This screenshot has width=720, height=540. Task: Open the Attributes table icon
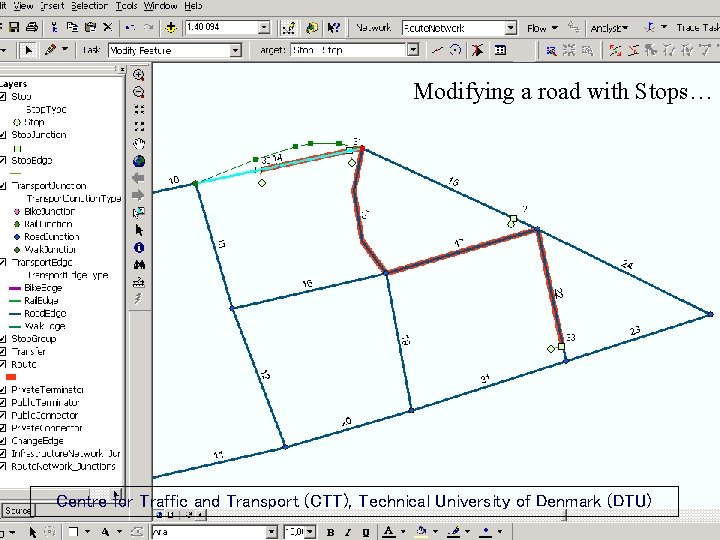tap(501, 50)
